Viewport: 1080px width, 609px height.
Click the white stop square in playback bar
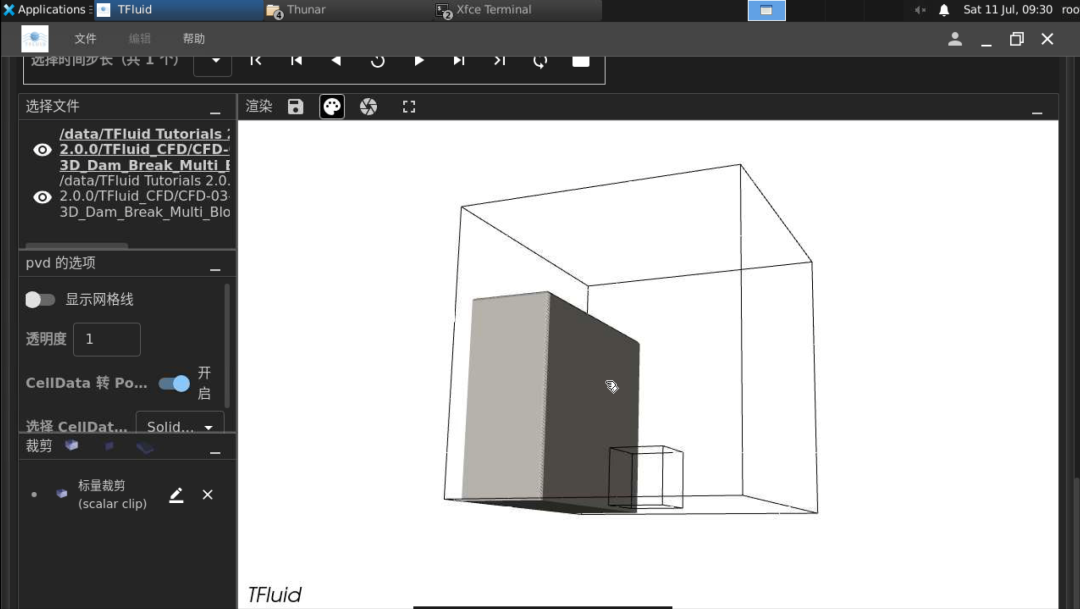(581, 61)
